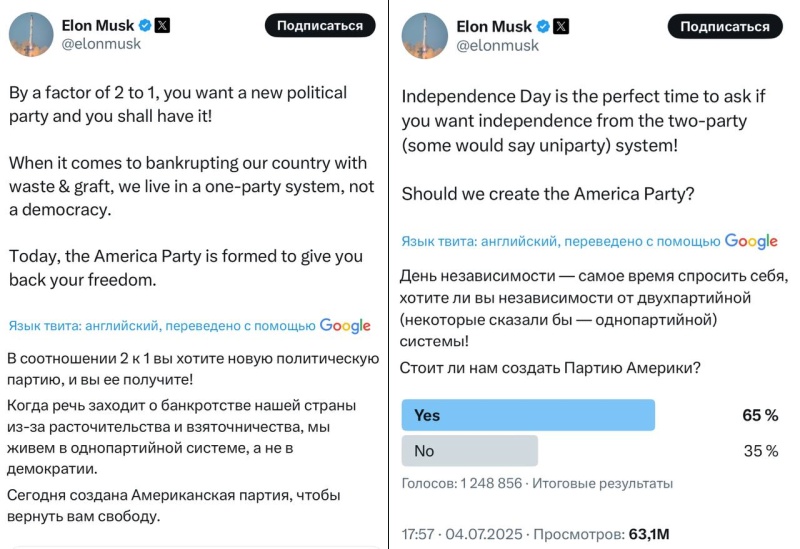Click X affiliation icon in left tweet

(x=162, y=26)
